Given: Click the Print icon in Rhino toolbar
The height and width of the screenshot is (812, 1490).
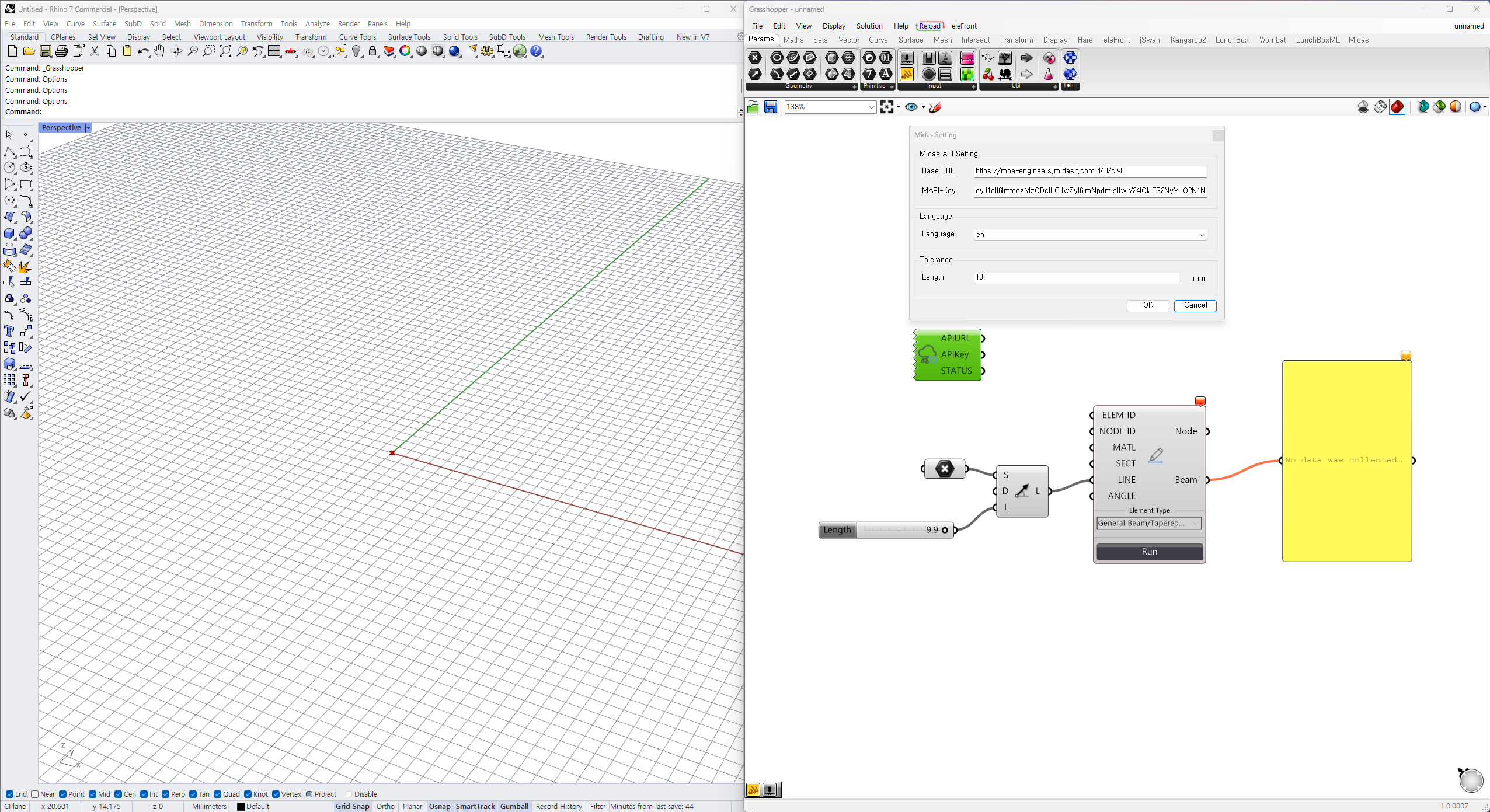Looking at the screenshot, I should pyautogui.click(x=61, y=51).
